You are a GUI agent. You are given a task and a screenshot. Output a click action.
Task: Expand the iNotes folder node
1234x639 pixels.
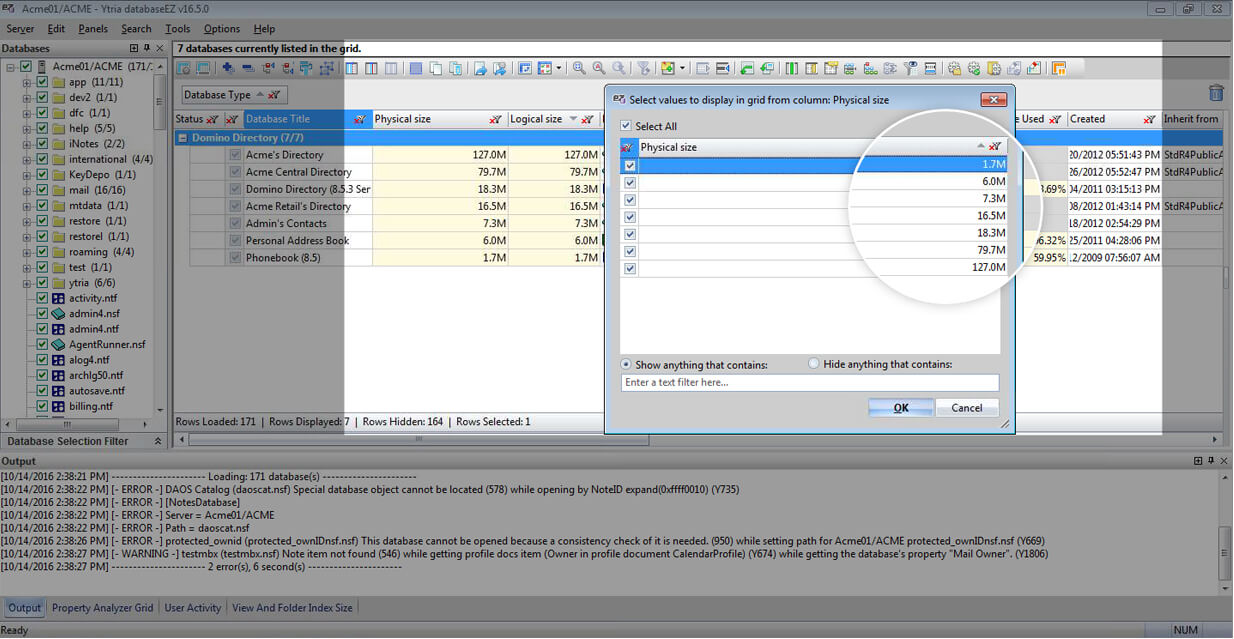click(27, 144)
